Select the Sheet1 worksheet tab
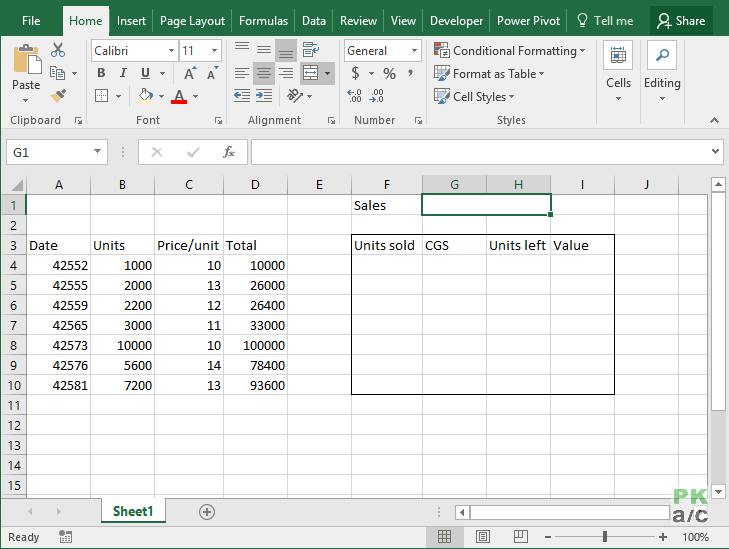Screen dimensions: 729x549 point(133,511)
